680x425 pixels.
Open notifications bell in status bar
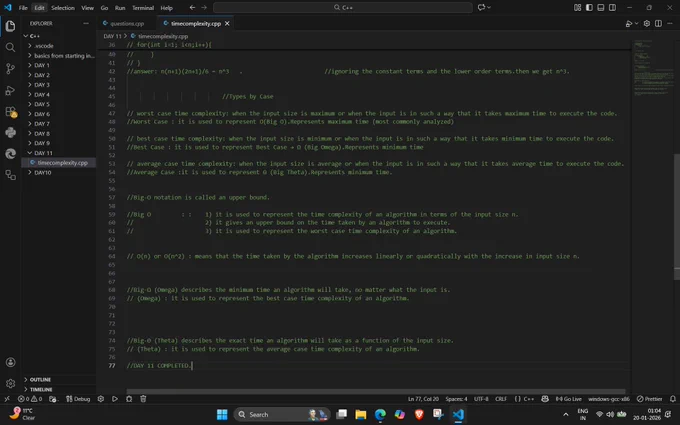point(673,399)
